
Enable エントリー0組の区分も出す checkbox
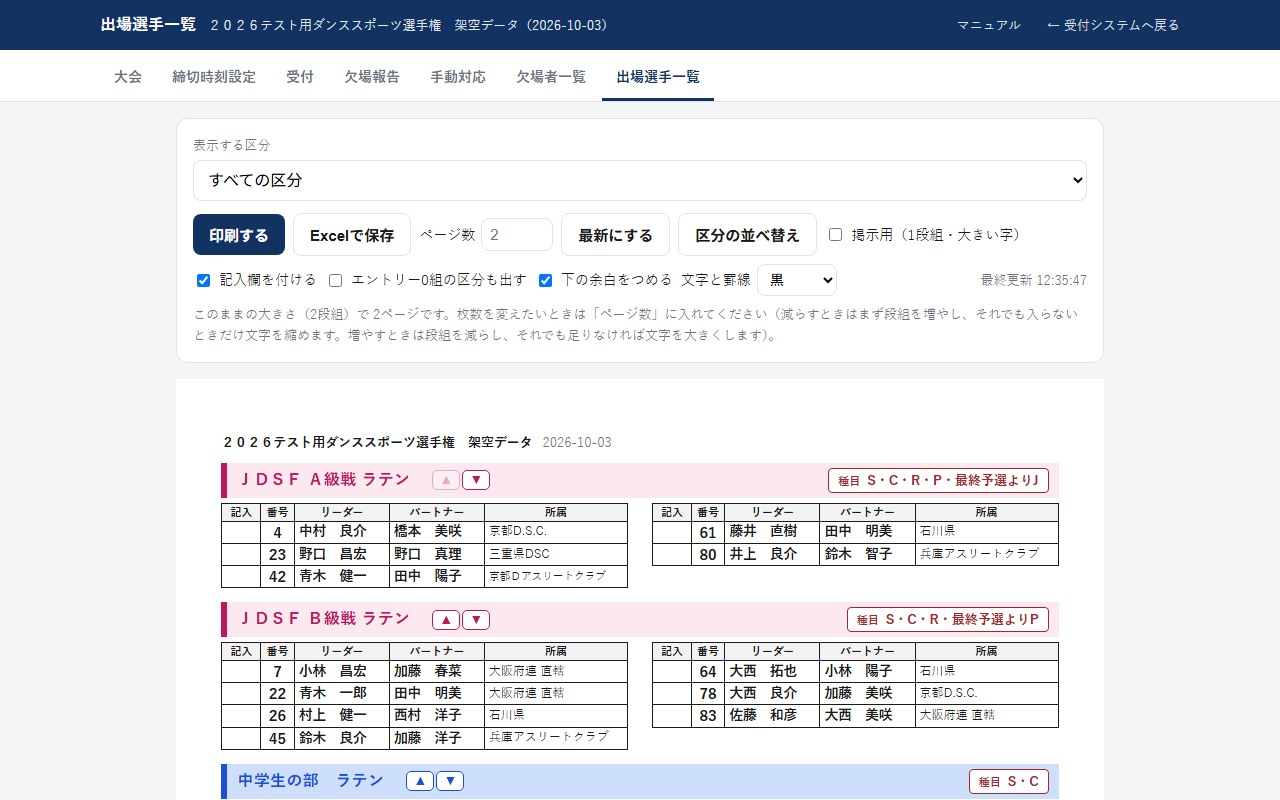pos(336,280)
